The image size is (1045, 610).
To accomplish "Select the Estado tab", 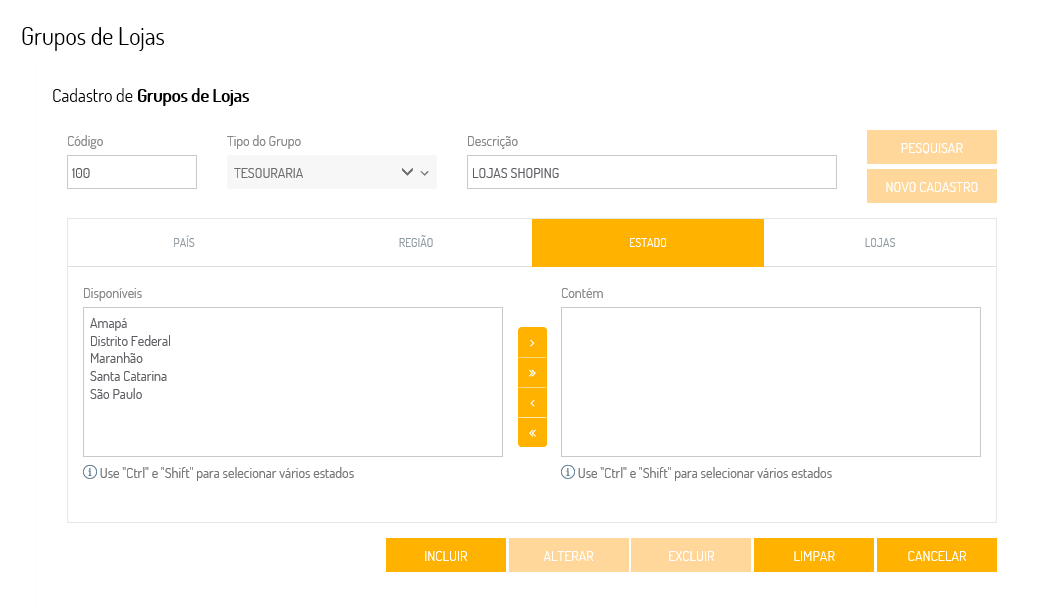I will click(648, 243).
